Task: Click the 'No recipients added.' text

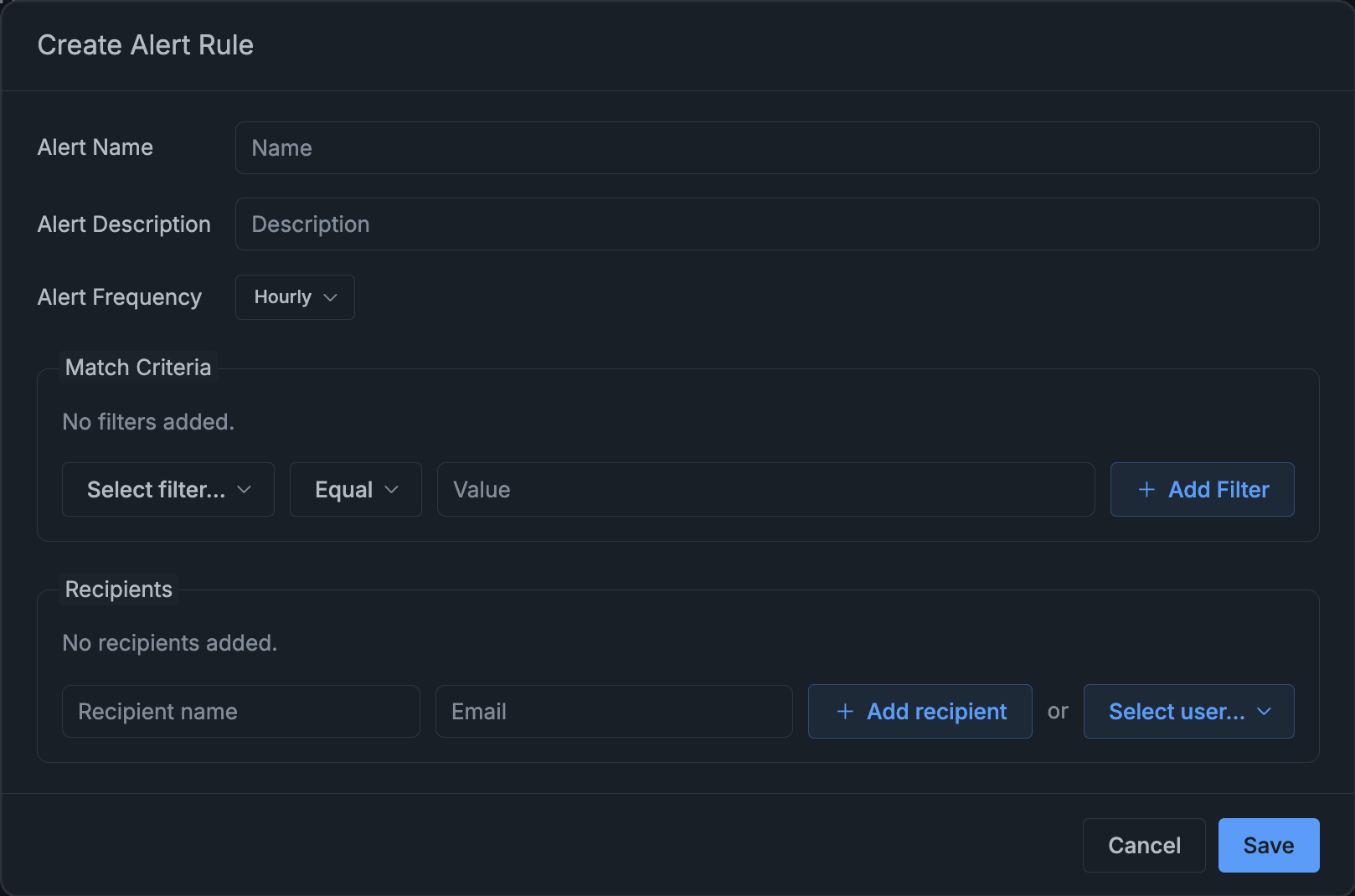Action: coord(170,643)
